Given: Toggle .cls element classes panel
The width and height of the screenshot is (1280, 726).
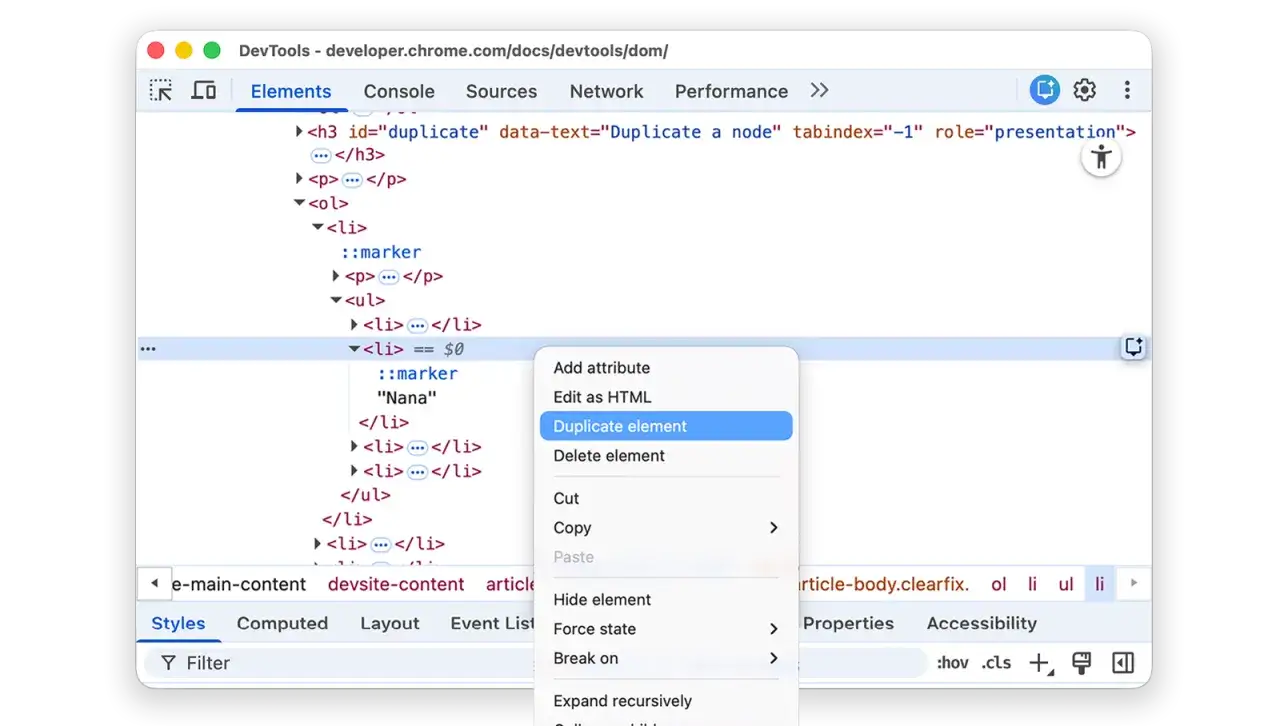Looking at the screenshot, I should (x=996, y=663).
